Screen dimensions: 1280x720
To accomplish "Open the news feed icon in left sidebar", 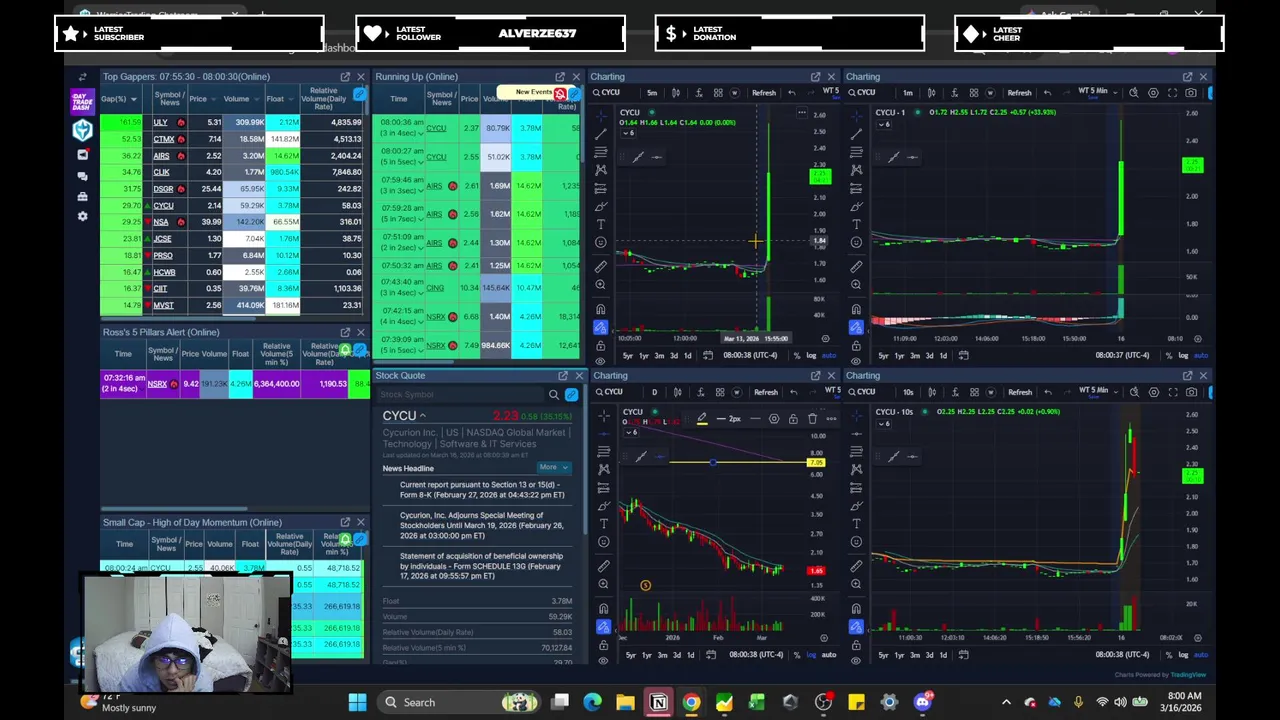I will pos(82,155).
